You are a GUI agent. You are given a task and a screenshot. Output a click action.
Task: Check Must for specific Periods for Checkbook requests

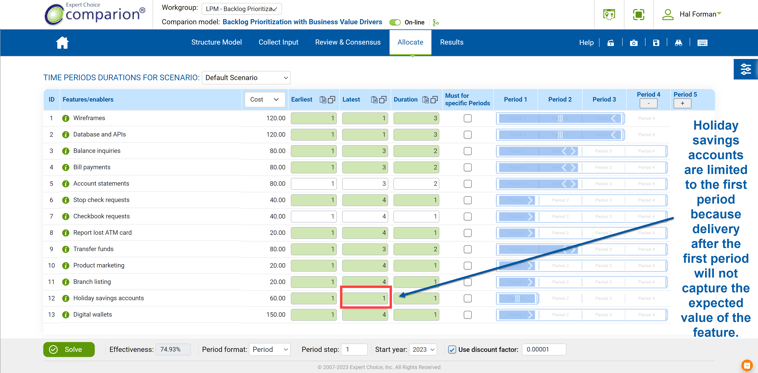(x=467, y=216)
